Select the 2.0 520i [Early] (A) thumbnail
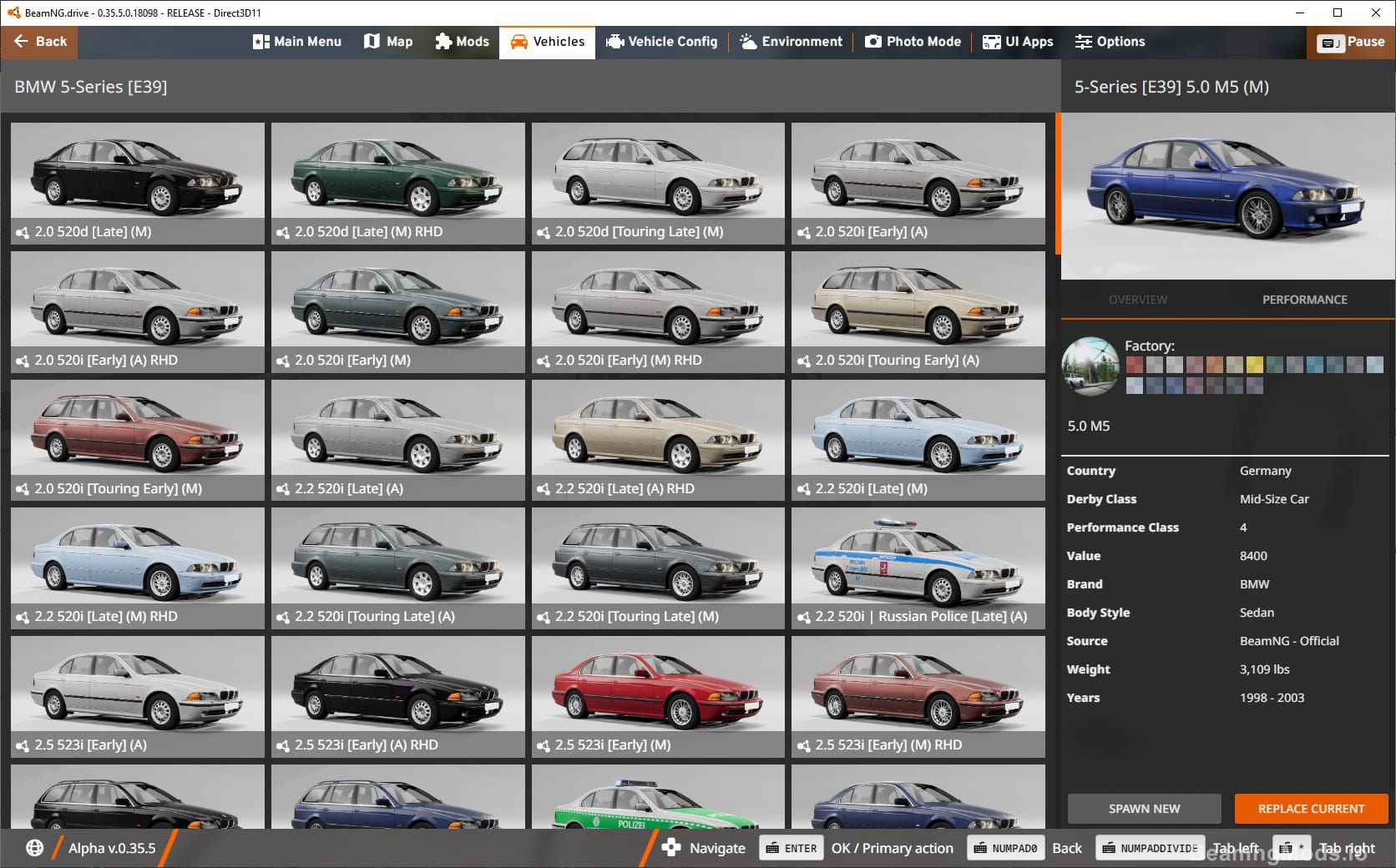 click(x=918, y=184)
